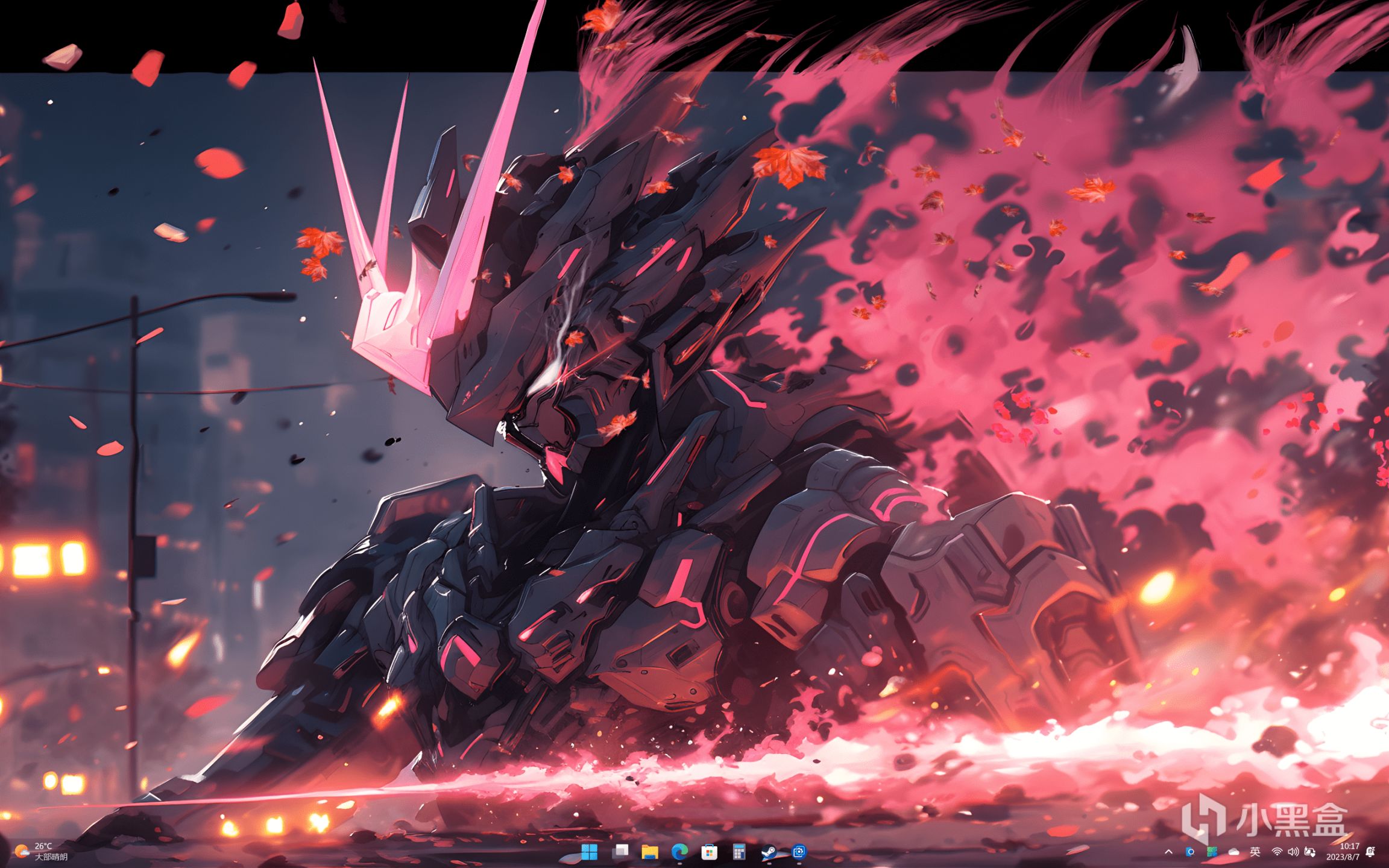The width and height of the screenshot is (1389, 868).
Task: Switch to the Steam application
Action: coord(769,852)
